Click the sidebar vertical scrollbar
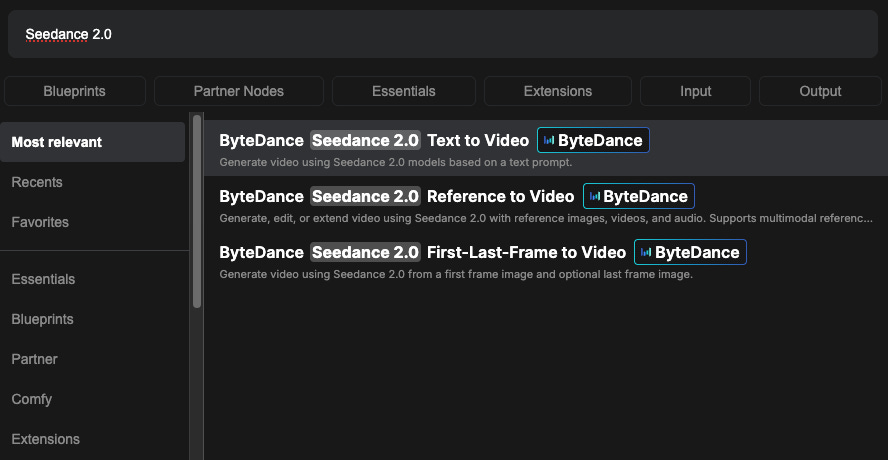 pyautogui.click(x=197, y=211)
